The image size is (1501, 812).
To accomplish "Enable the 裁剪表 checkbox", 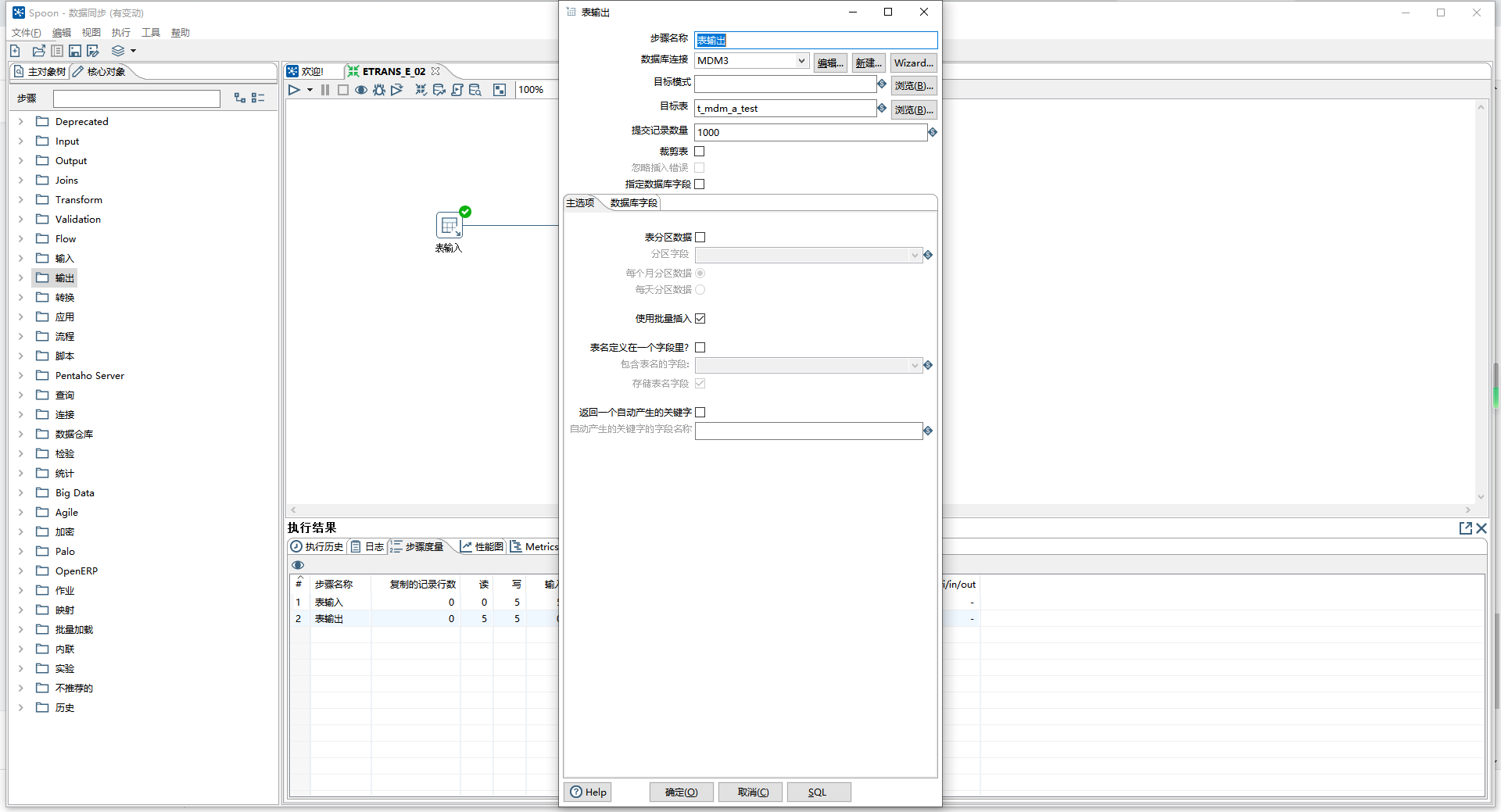I will coord(700,151).
